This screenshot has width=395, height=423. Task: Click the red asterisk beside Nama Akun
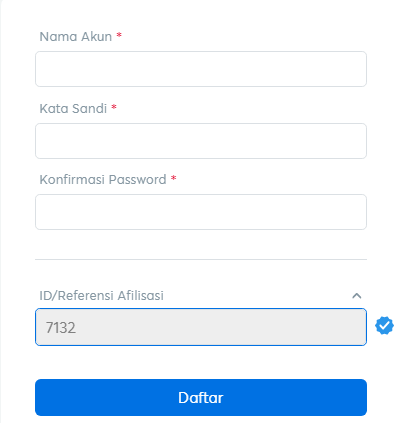tap(119, 35)
